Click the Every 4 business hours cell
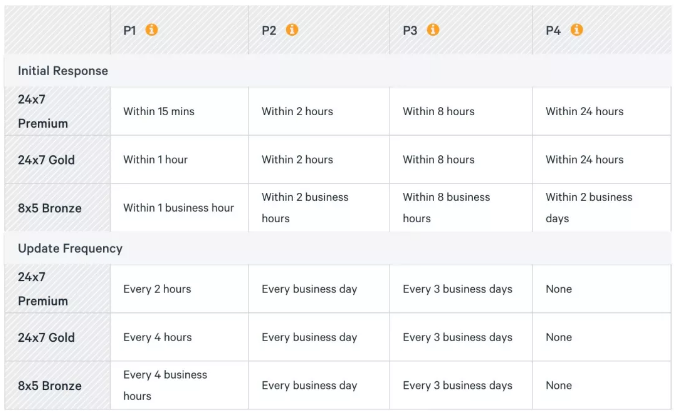The width and height of the screenshot is (679, 419). pos(179,385)
